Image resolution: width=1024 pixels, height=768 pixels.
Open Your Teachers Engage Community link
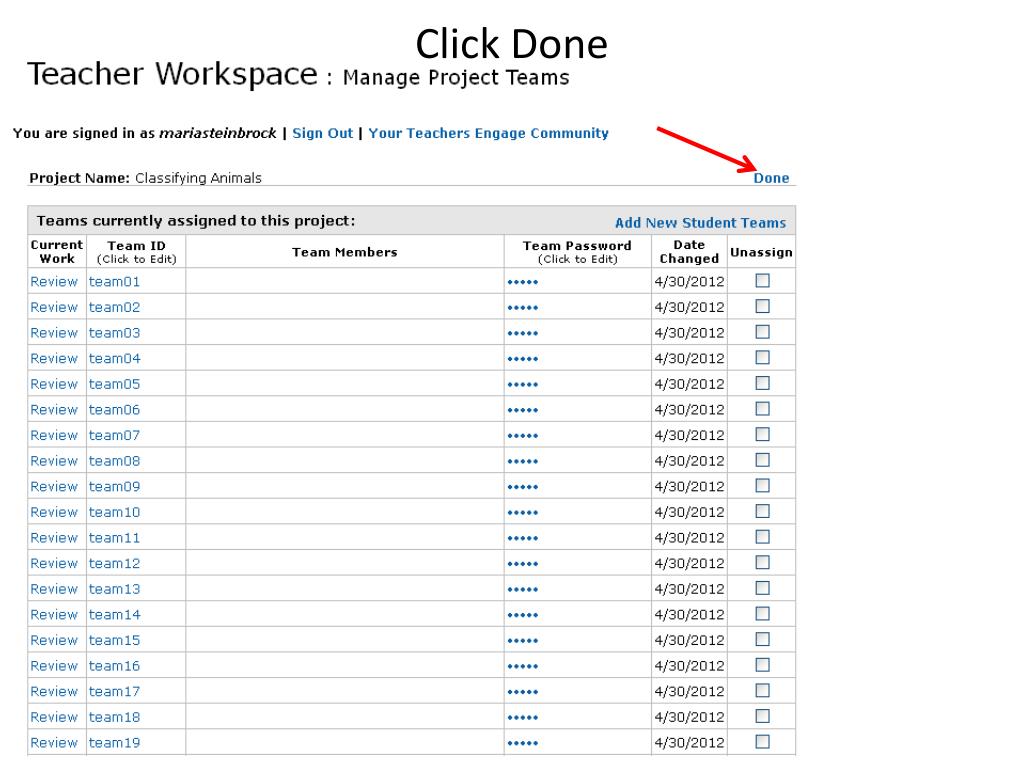click(x=488, y=133)
